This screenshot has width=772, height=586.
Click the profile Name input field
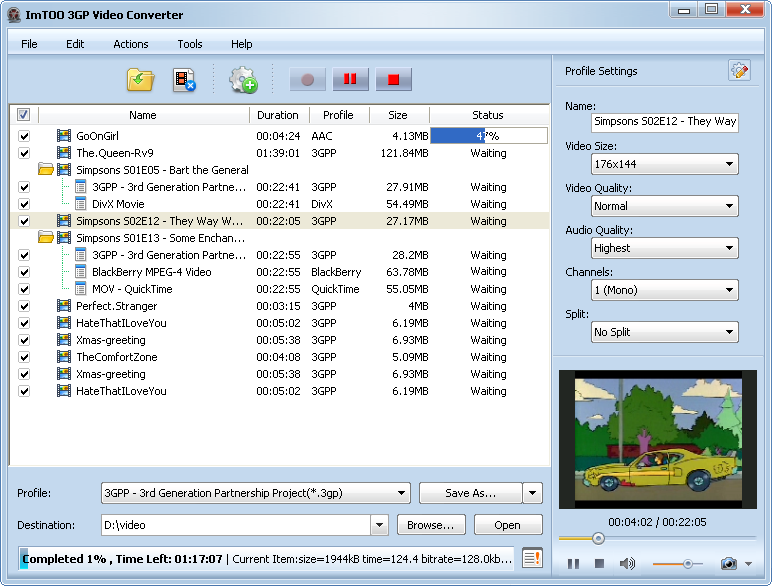click(x=664, y=122)
